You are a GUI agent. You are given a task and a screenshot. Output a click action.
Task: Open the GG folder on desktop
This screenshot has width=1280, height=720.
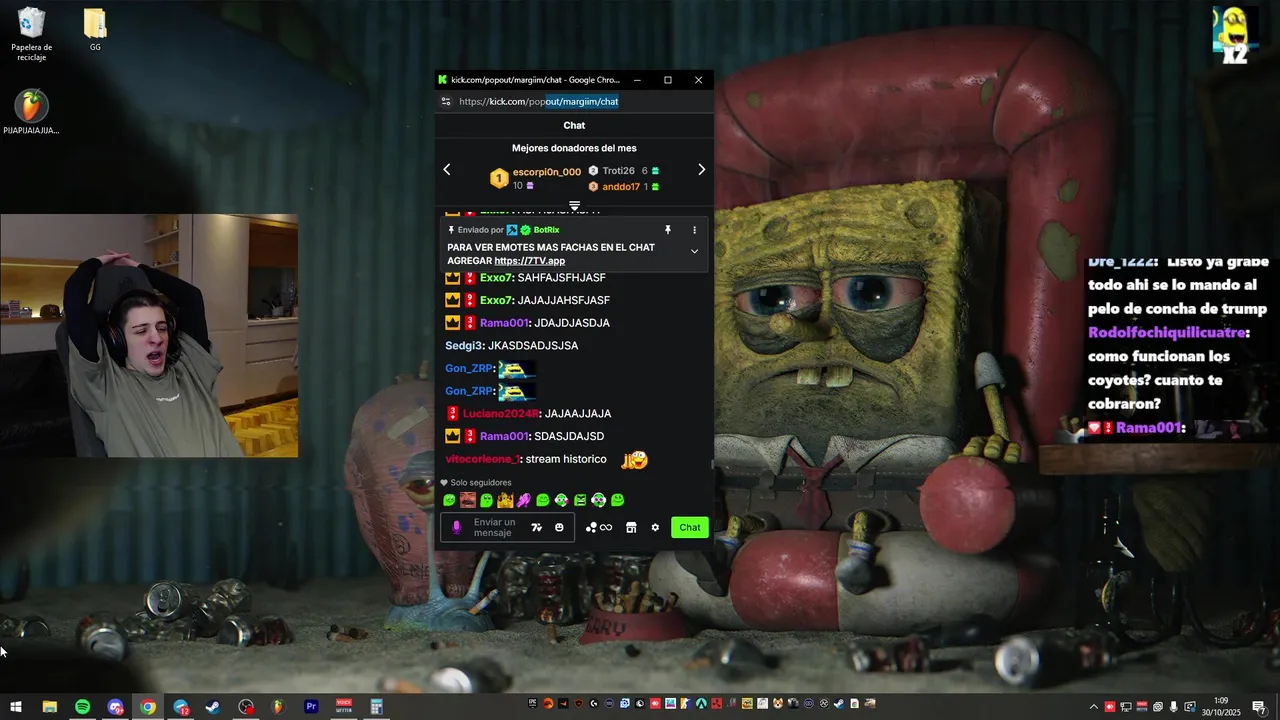coord(95,29)
